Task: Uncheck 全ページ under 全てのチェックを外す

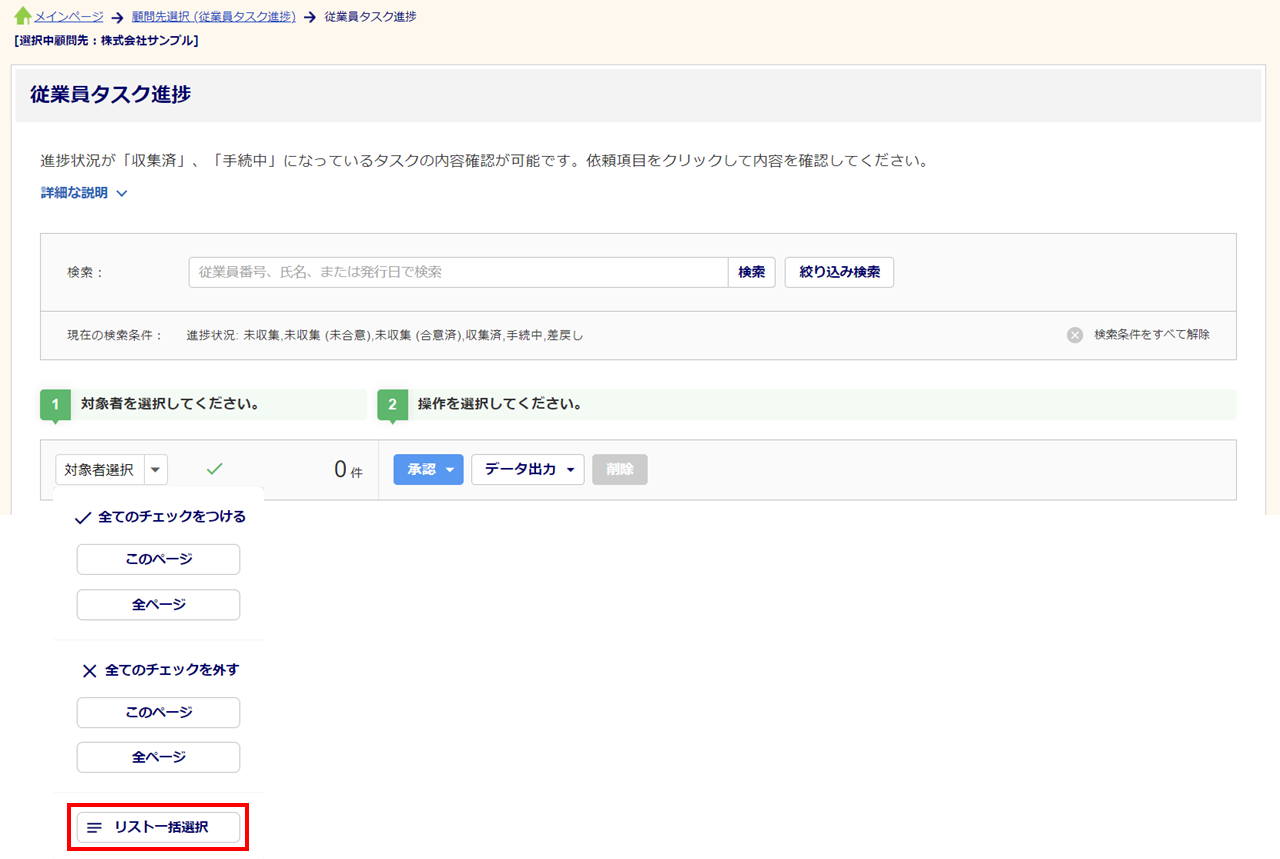Action: point(158,757)
